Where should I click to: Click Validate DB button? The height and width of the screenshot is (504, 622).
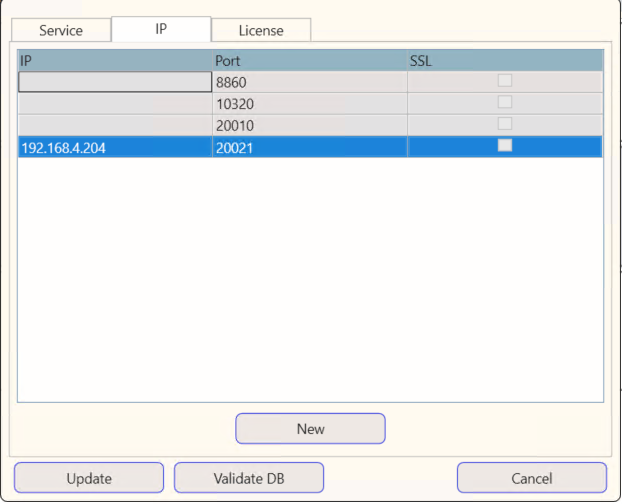[249, 478]
